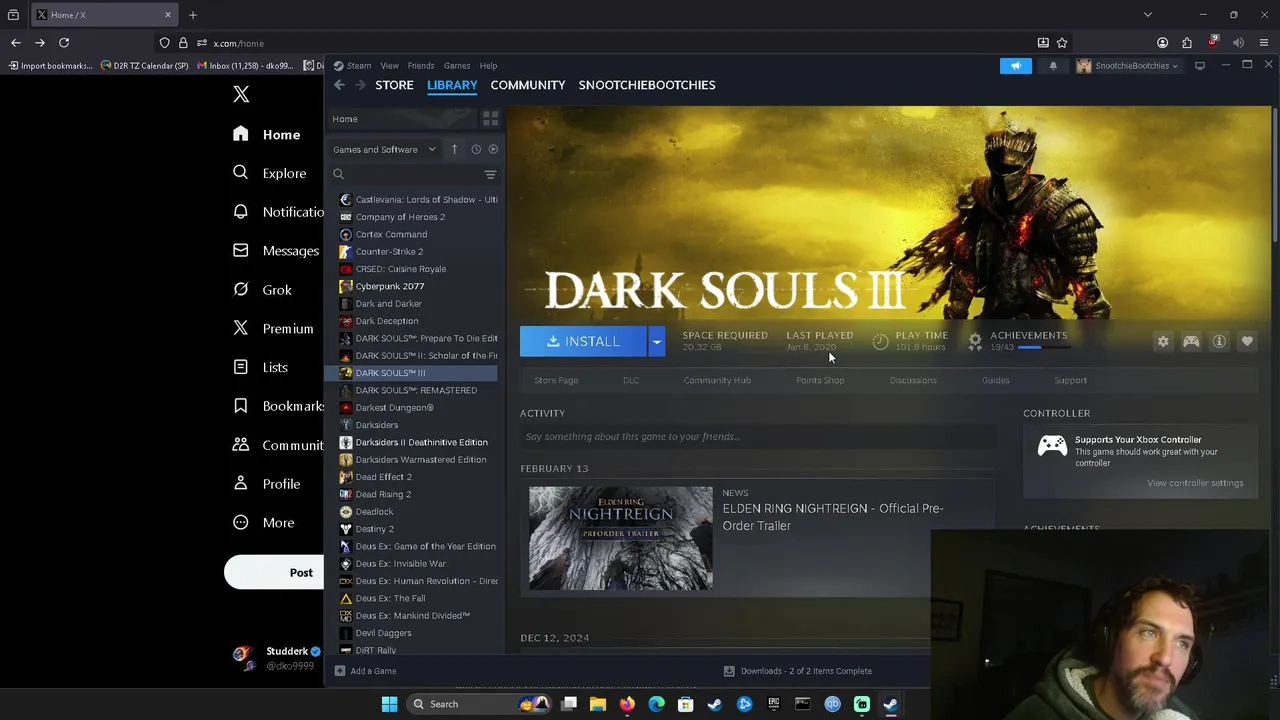
Task: Open Downloads status at bottom
Action: click(798, 671)
